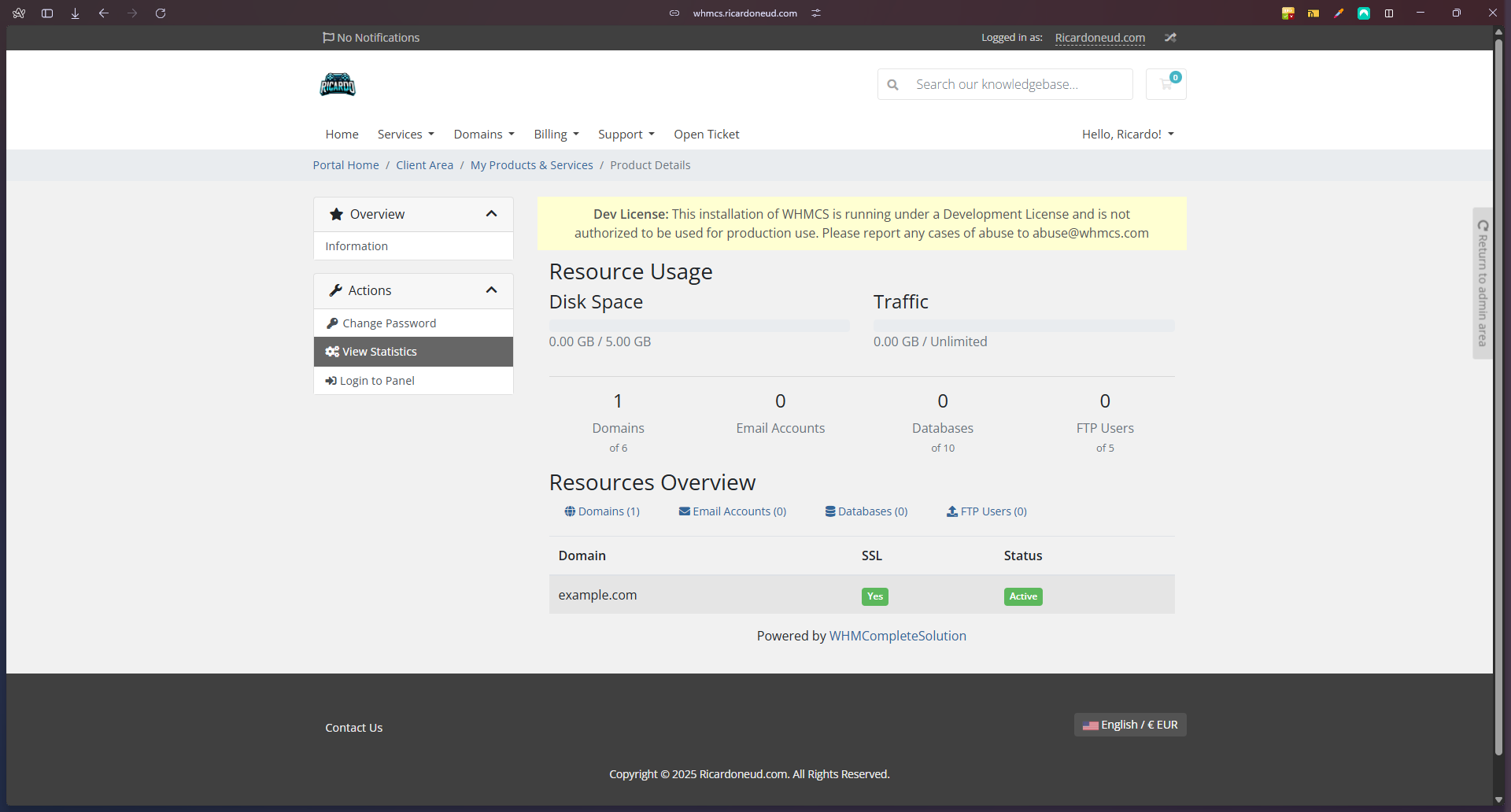The width and height of the screenshot is (1511, 812).
Task: Switch to Databases (0) tab
Action: tap(866, 511)
